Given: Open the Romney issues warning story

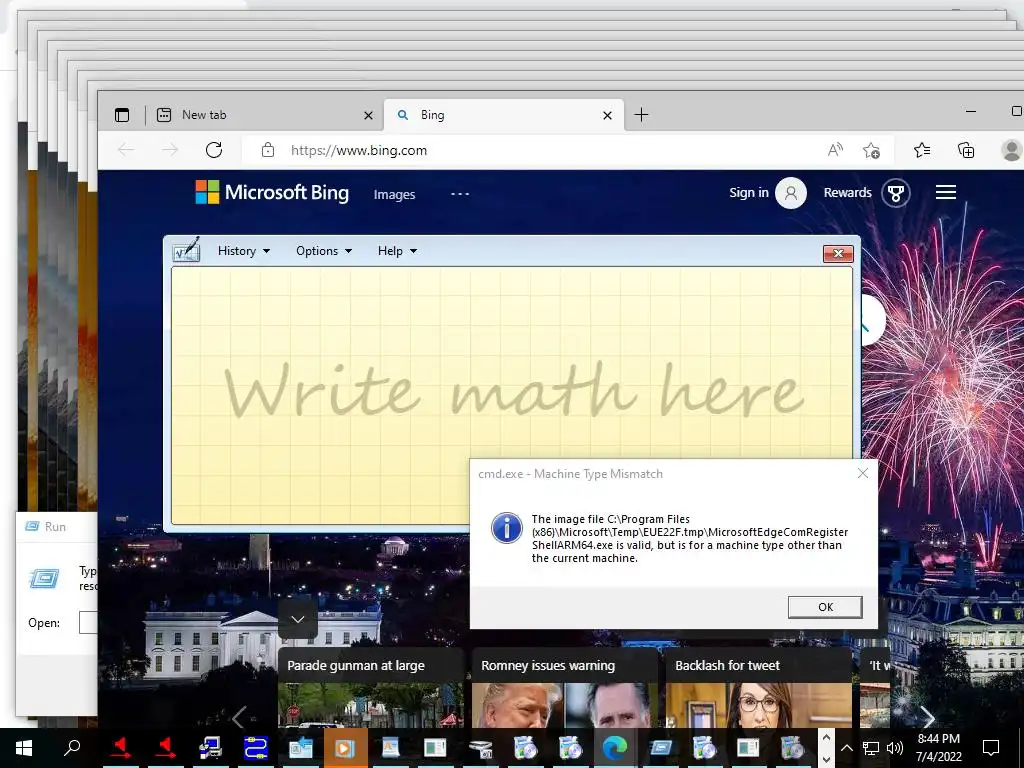Looking at the screenshot, I should pyautogui.click(x=564, y=688).
